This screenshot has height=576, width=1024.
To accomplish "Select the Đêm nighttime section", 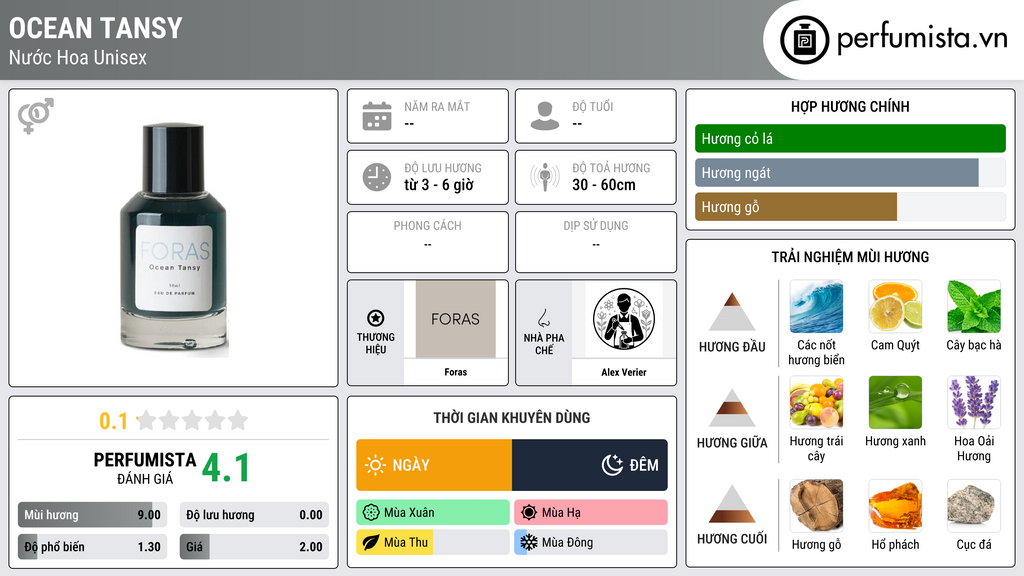I will (x=590, y=465).
